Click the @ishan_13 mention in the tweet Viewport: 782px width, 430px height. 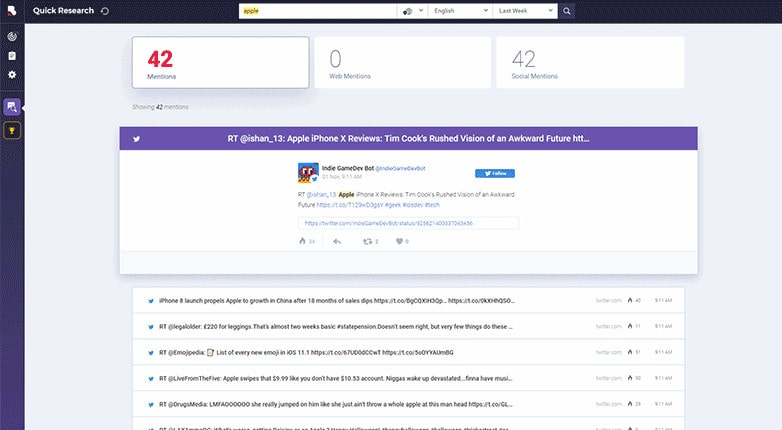tap(321, 195)
